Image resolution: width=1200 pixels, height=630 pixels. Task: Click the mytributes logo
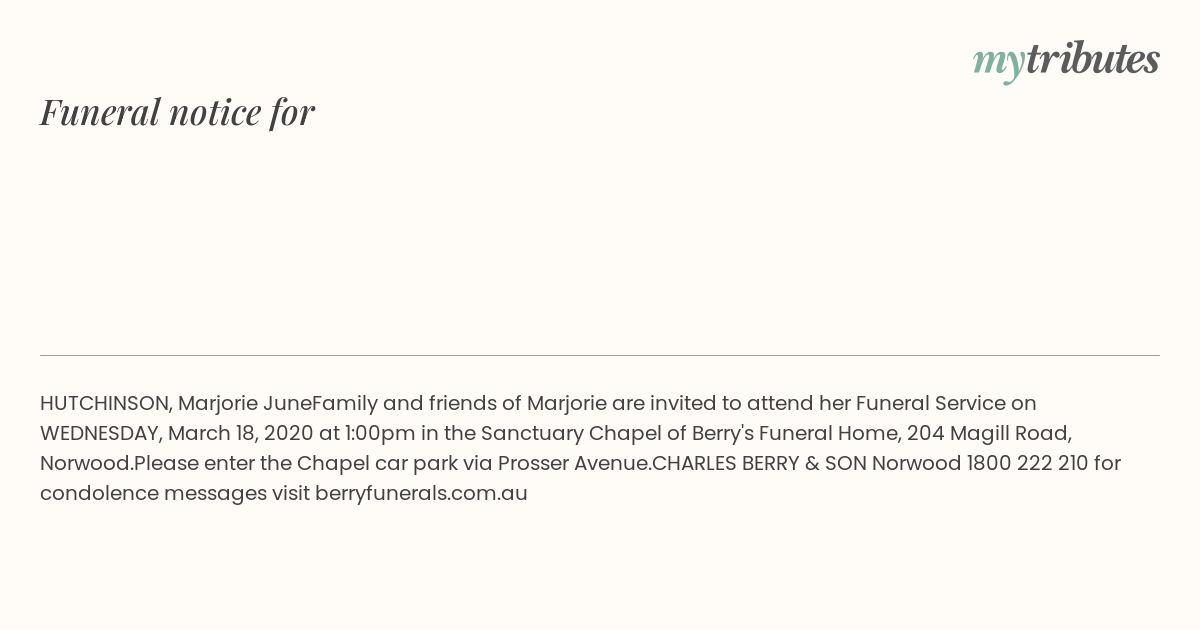click(x=1066, y=61)
